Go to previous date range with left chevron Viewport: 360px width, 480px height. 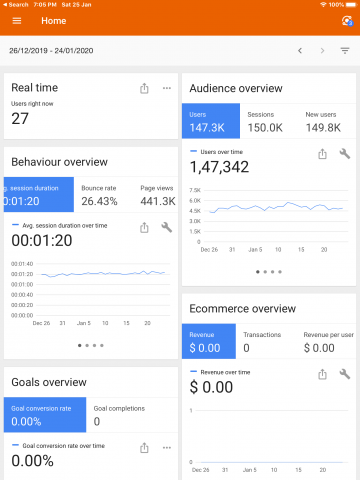click(300, 51)
